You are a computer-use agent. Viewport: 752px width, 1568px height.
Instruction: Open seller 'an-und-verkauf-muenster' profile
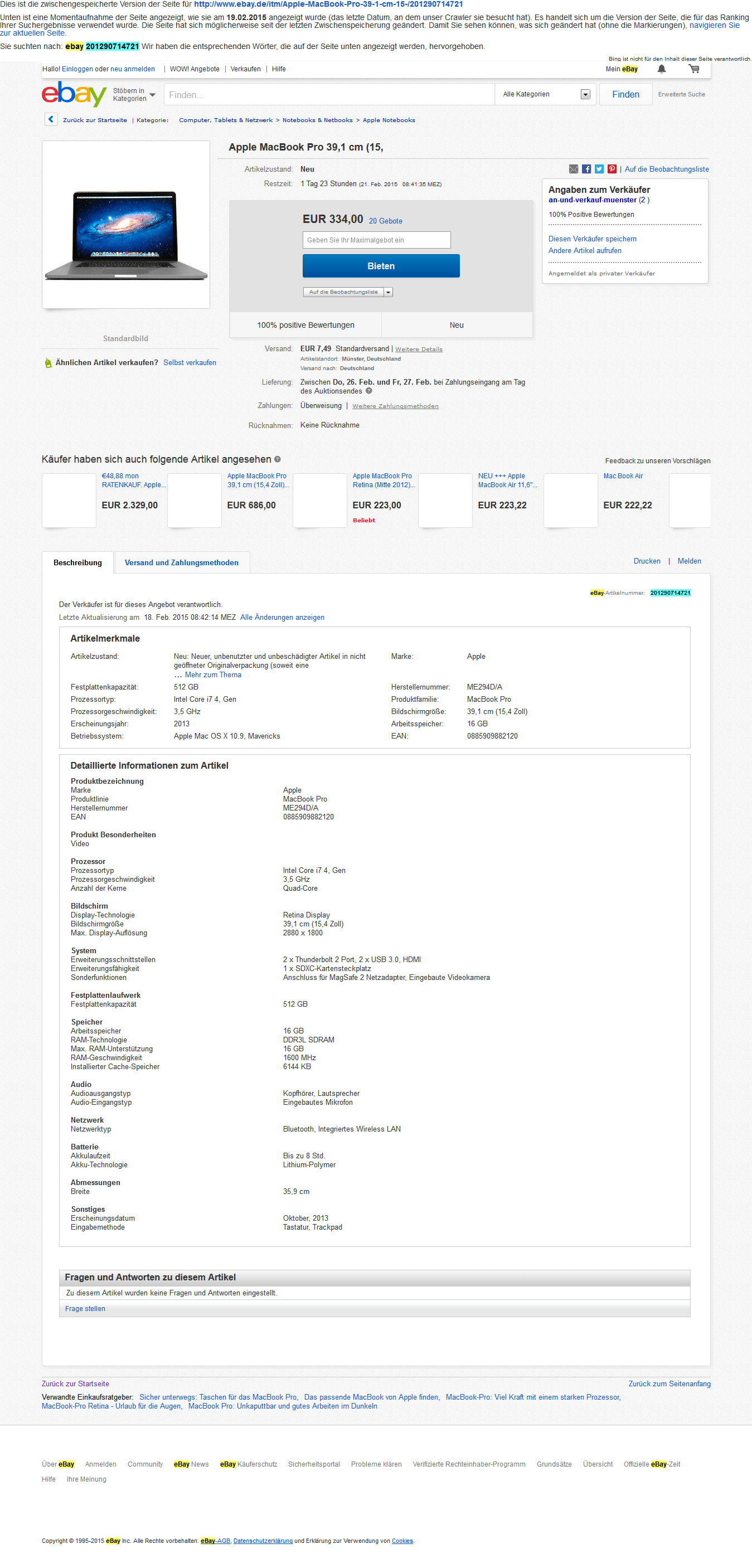[592, 200]
